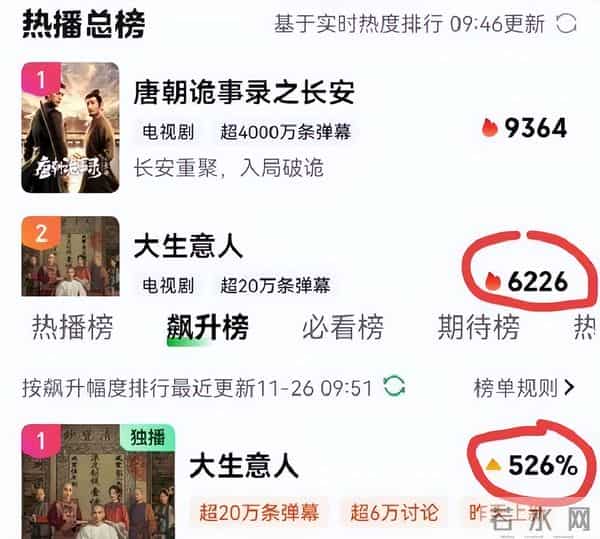This screenshot has width=600, height=539.
Task: Tap the orange up-arrow beside 526%
Action: (x=492, y=465)
